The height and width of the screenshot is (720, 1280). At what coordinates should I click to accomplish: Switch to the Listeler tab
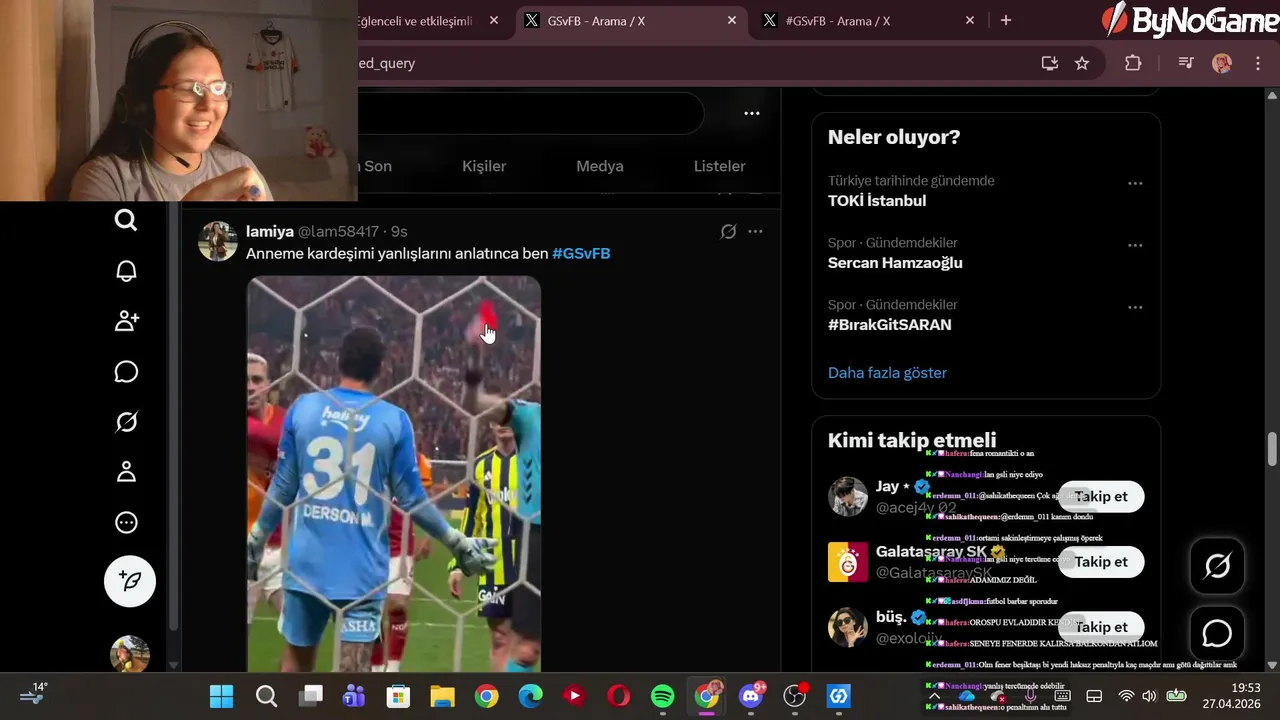click(x=720, y=166)
